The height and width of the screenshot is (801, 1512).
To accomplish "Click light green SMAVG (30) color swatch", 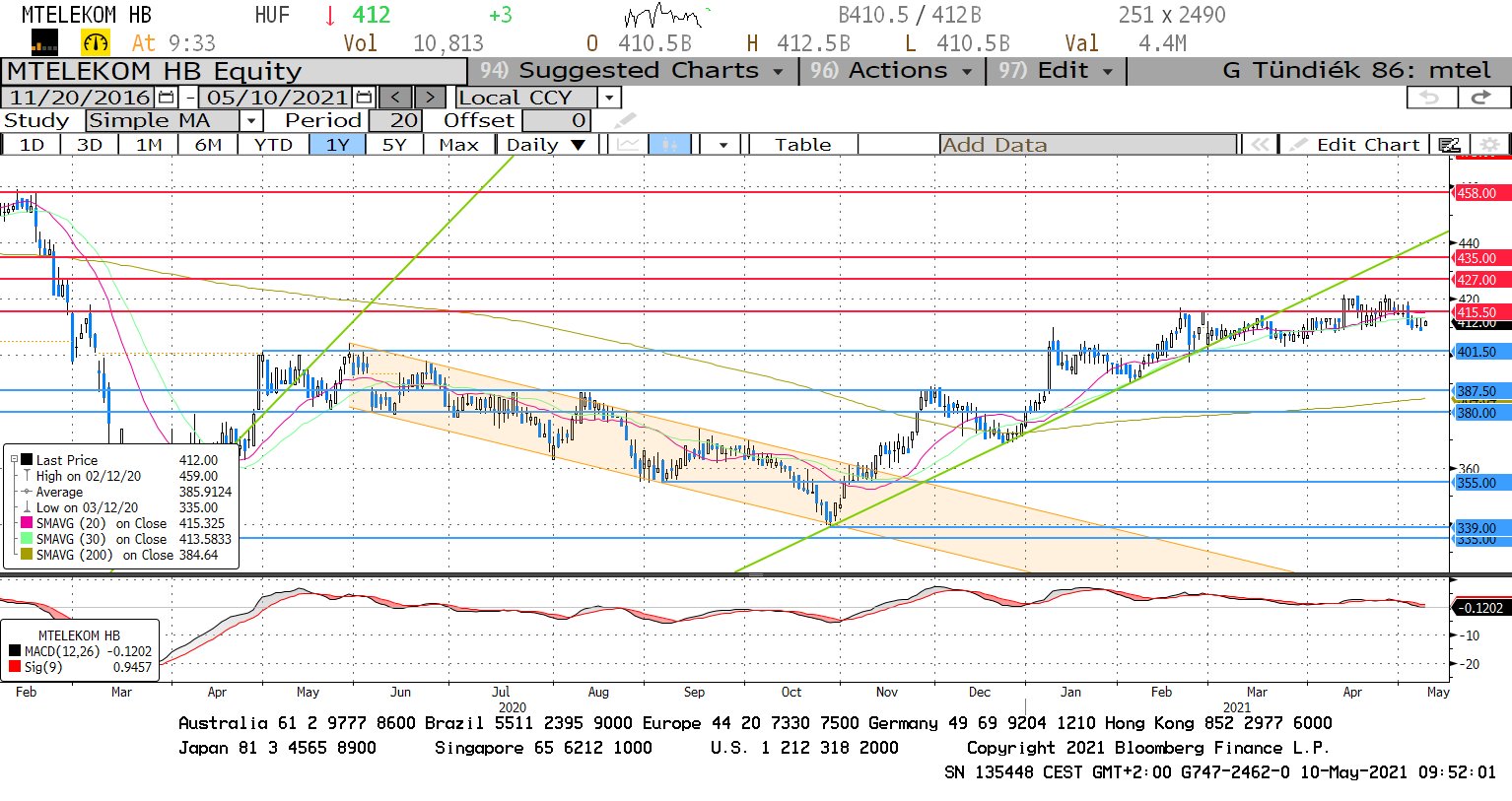I will 27,539.
